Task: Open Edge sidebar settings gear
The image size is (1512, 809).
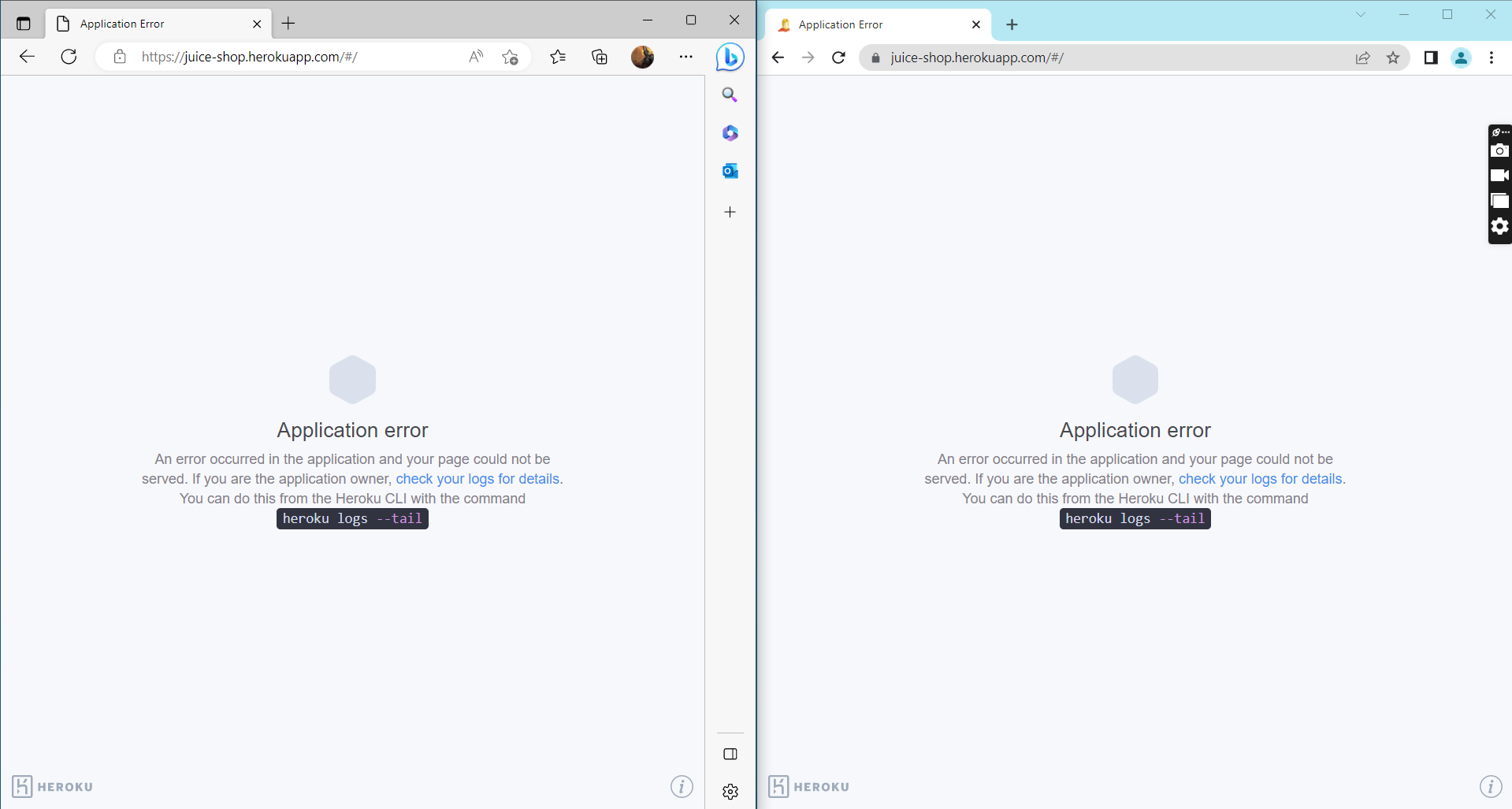Action: coord(730,792)
